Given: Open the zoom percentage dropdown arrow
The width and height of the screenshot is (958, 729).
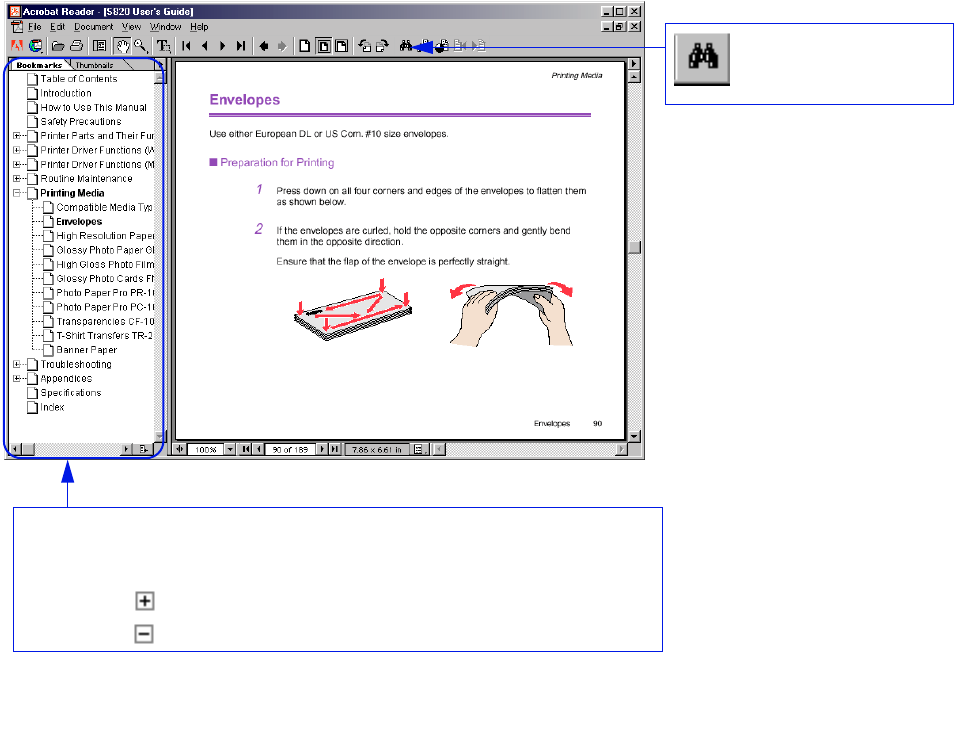Looking at the screenshot, I should point(230,450).
